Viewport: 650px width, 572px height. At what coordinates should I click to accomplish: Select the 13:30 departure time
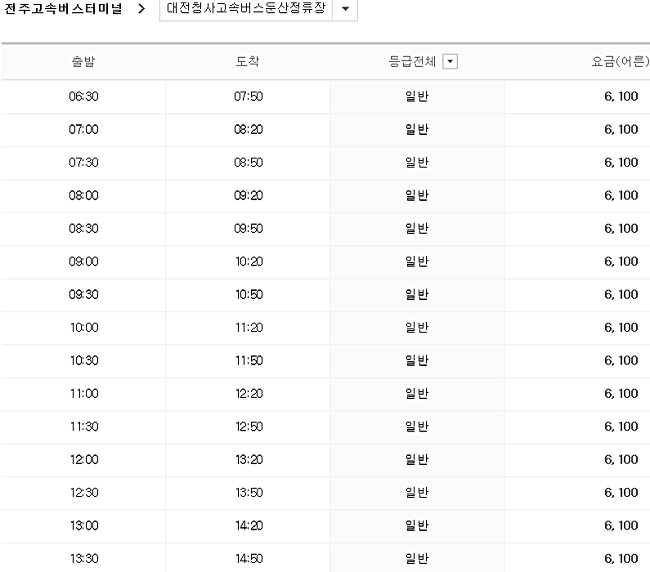[84, 559]
